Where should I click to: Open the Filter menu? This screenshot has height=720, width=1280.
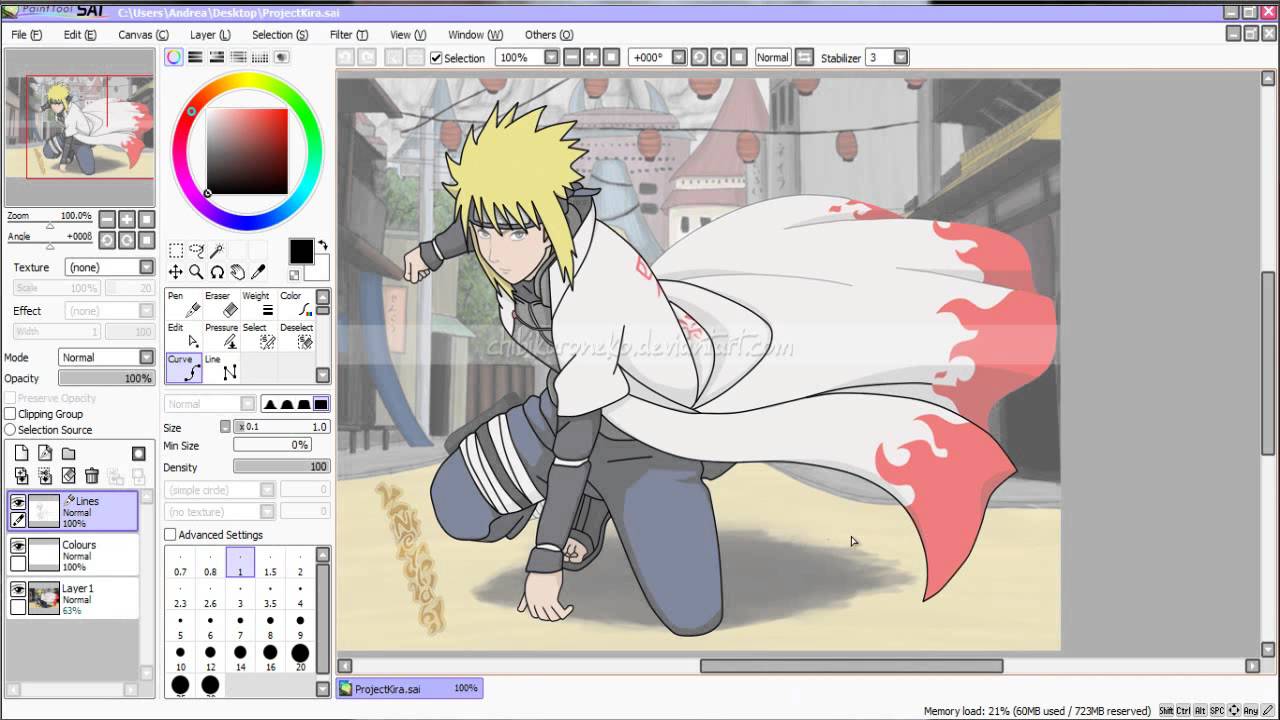[x=348, y=34]
